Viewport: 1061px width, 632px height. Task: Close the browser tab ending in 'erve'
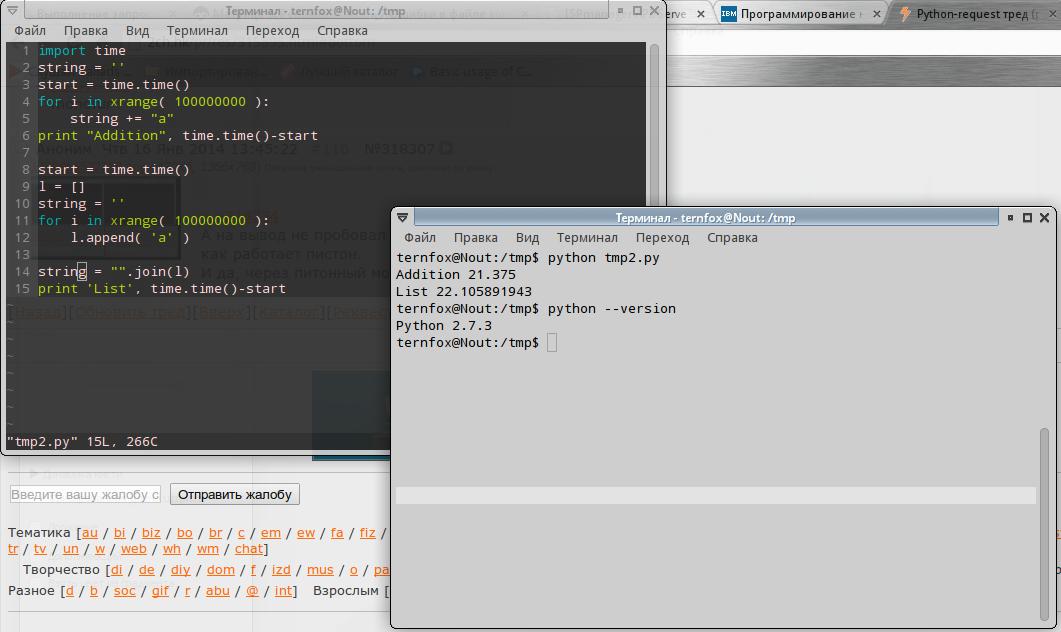[701, 14]
